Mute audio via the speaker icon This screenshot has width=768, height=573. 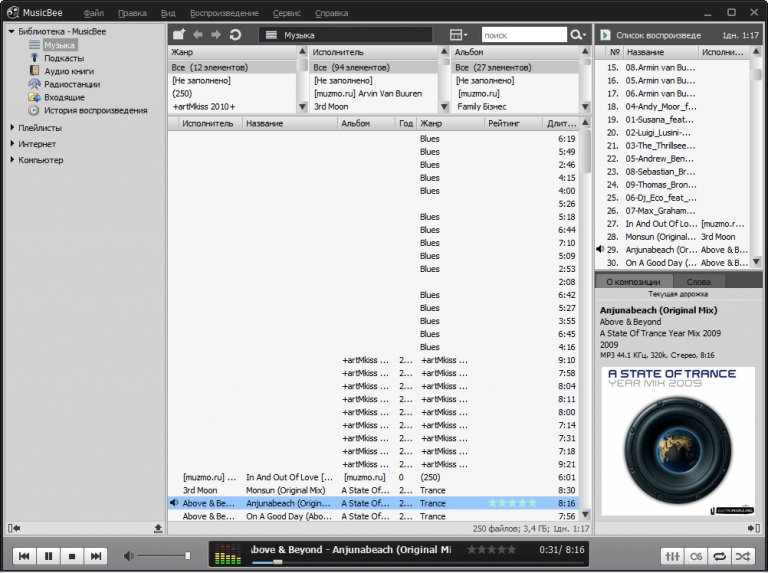tap(128, 556)
